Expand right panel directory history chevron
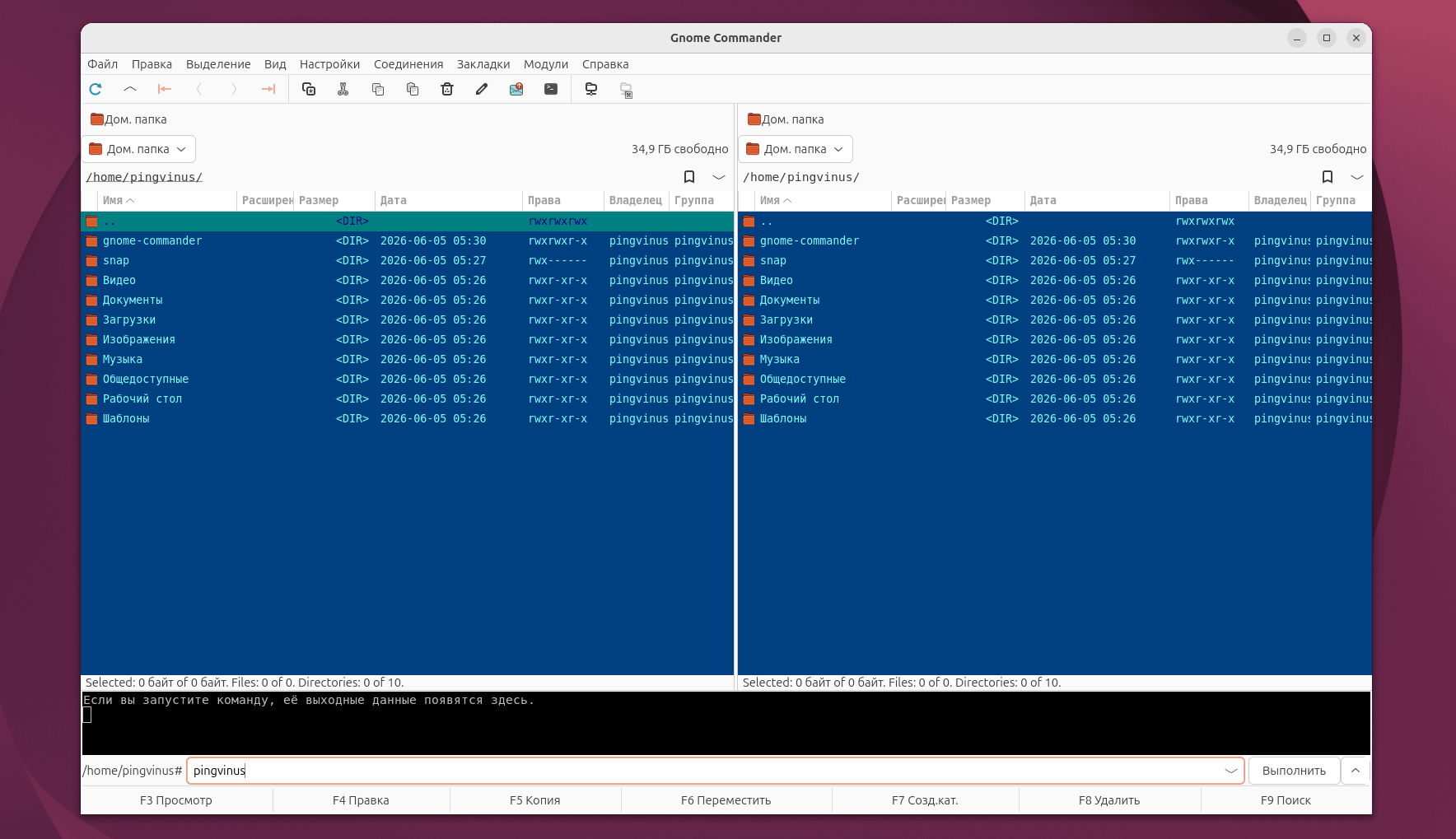Screen dimensions: 1456x839 pyautogui.click(x=1357, y=177)
